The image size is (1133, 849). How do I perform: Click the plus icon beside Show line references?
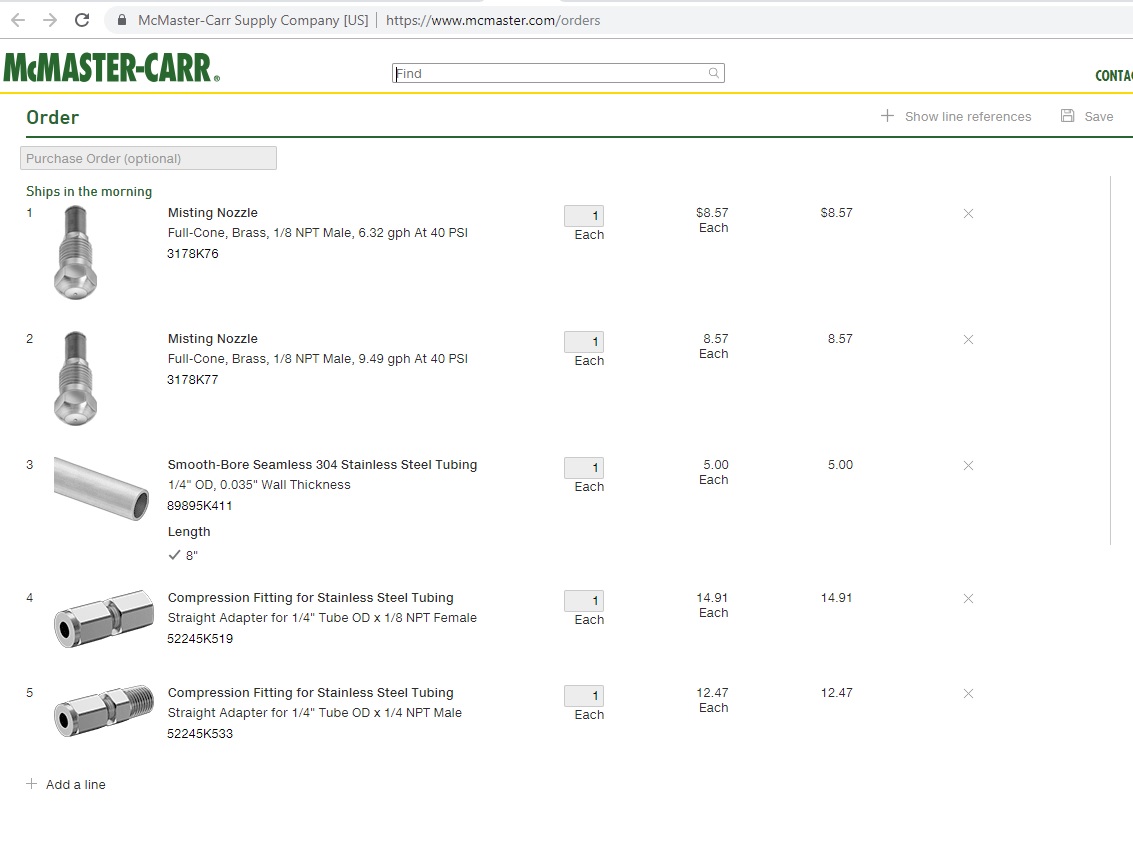click(887, 116)
